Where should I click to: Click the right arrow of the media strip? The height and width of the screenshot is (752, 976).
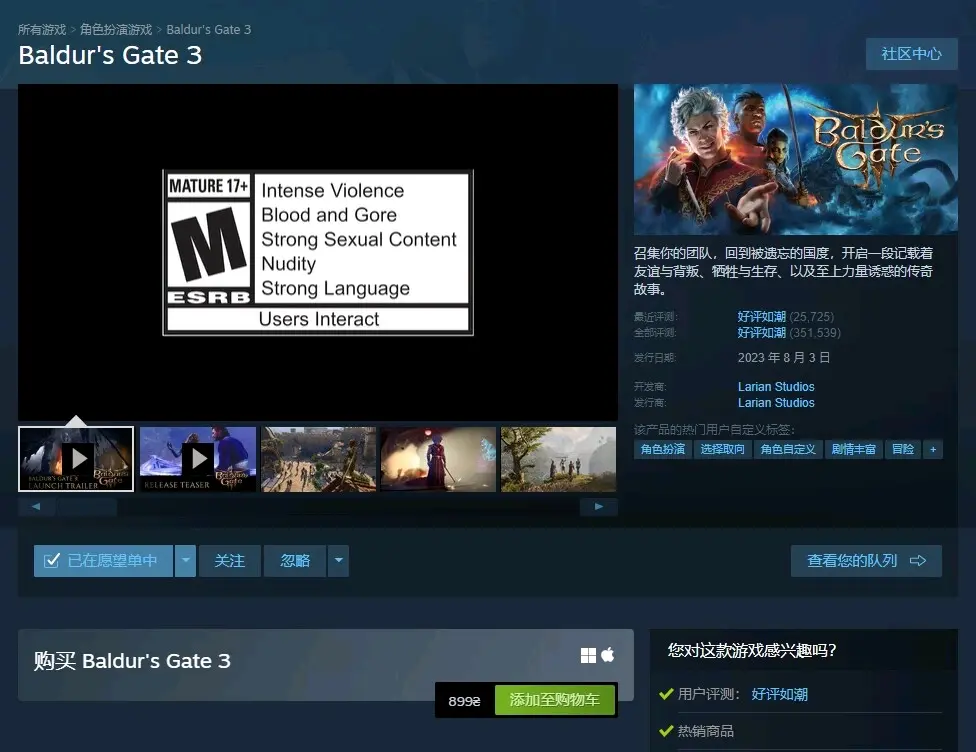click(x=599, y=507)
